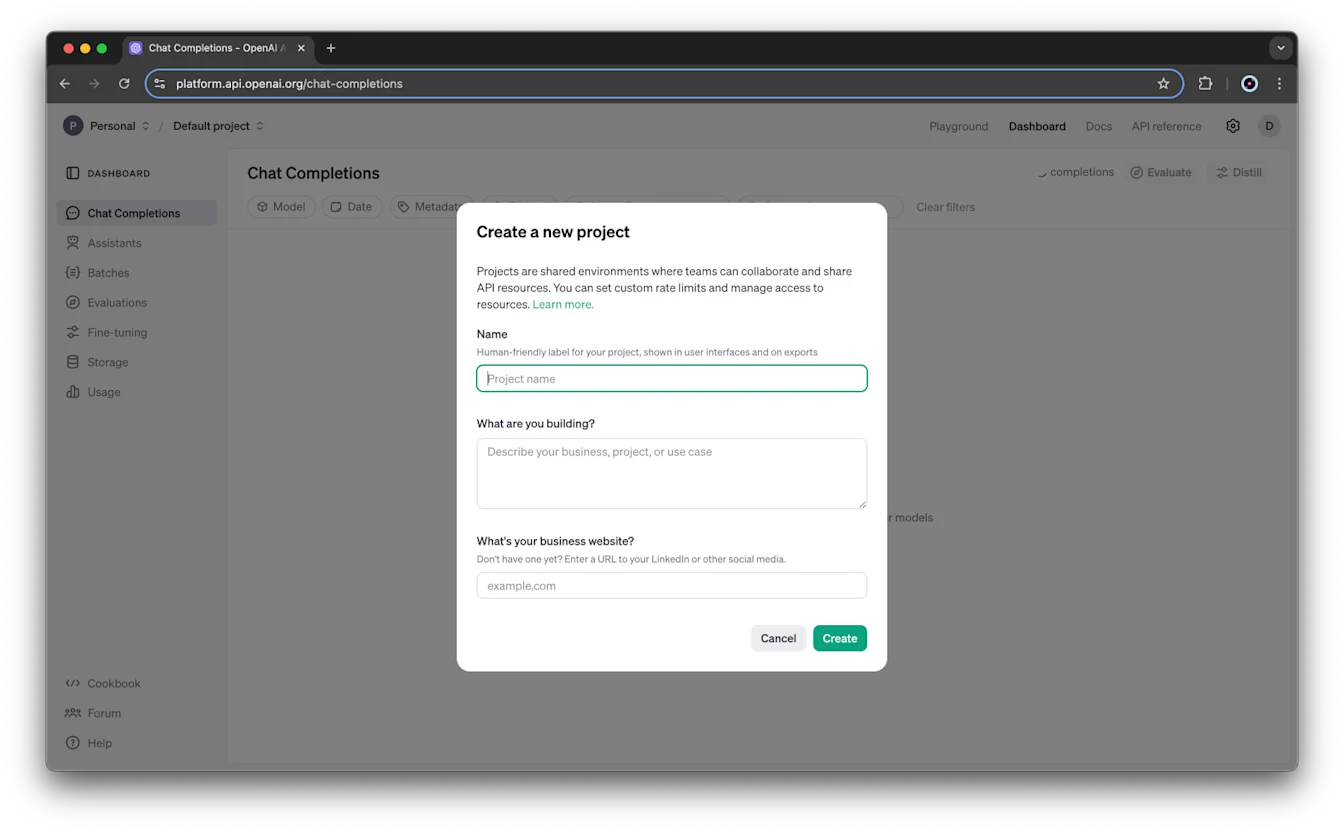The width and height of the screenshot is (1344, 832).
Task: Click the browser forward arrow
Action: (x=95, y=84)
